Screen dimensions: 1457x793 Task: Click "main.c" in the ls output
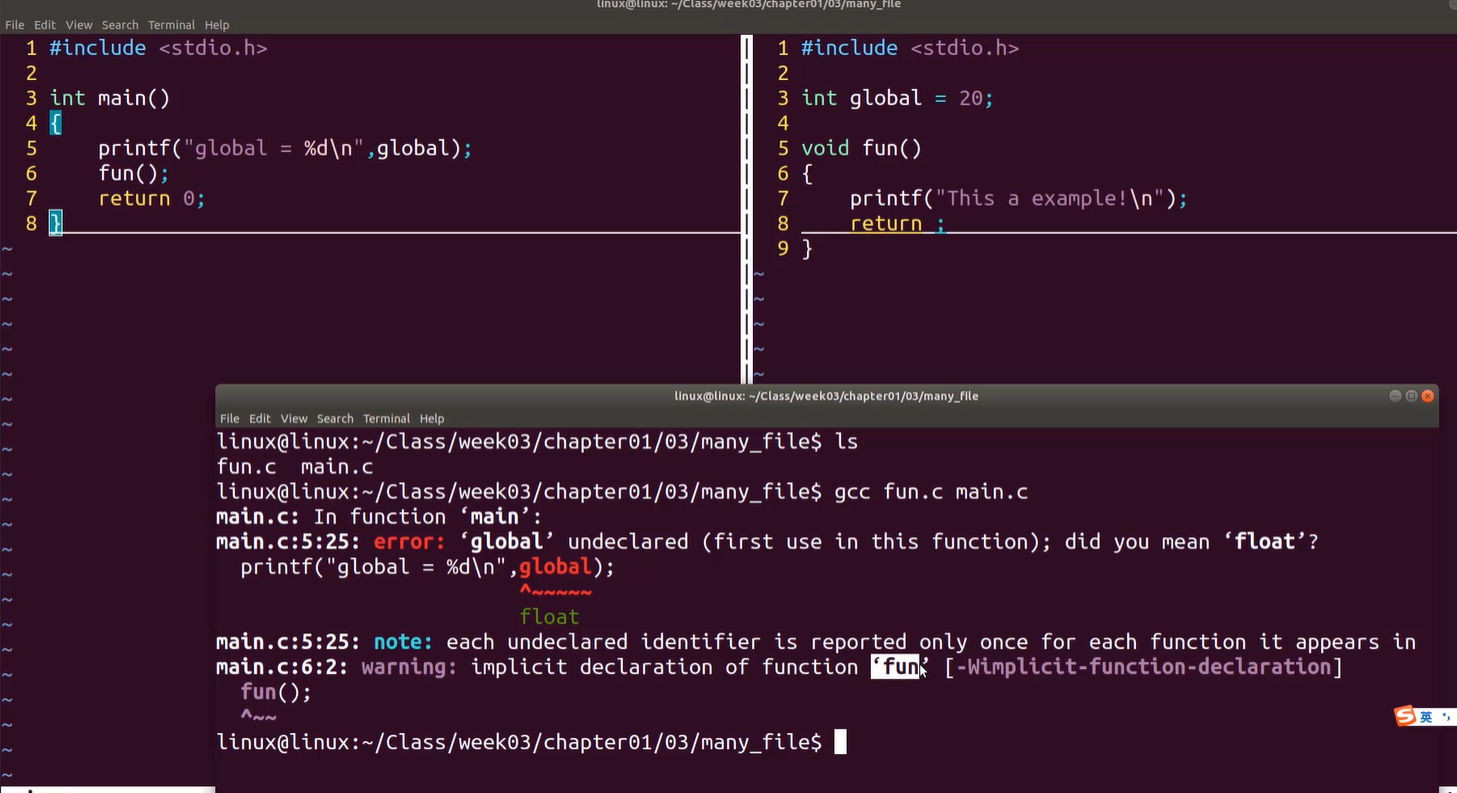pos(337,466)
